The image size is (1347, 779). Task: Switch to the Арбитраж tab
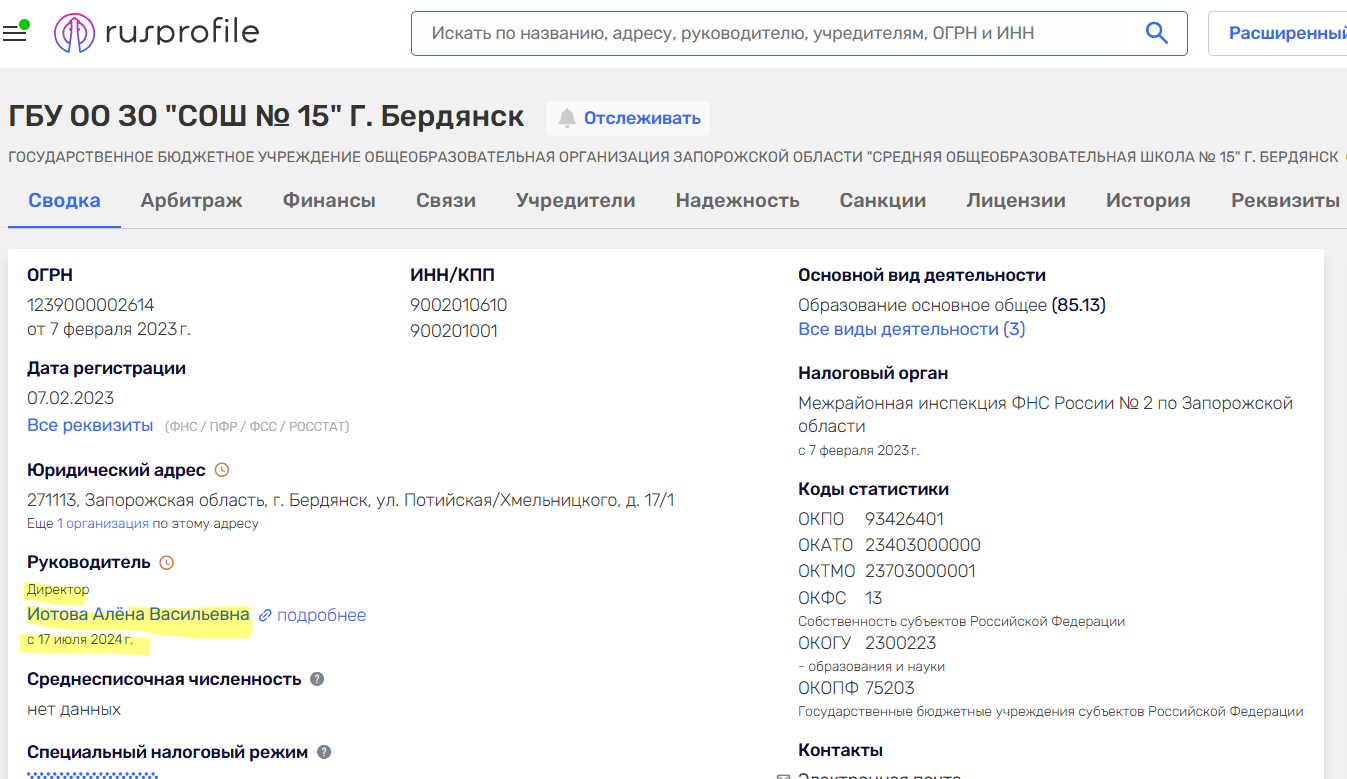pos(191,200)
